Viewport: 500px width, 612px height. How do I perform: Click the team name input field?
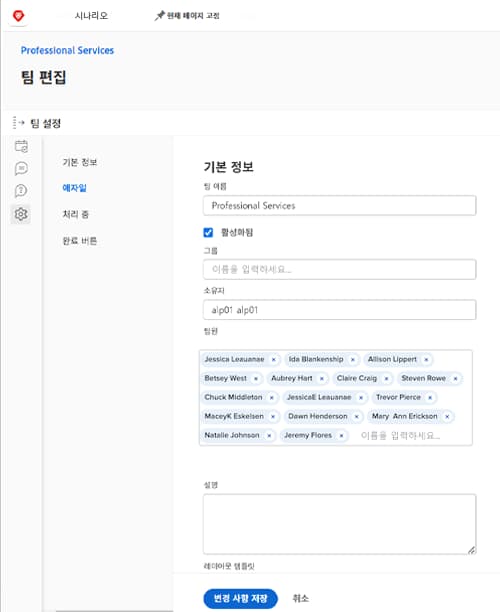pyautogui.click(x=339, y=206)
